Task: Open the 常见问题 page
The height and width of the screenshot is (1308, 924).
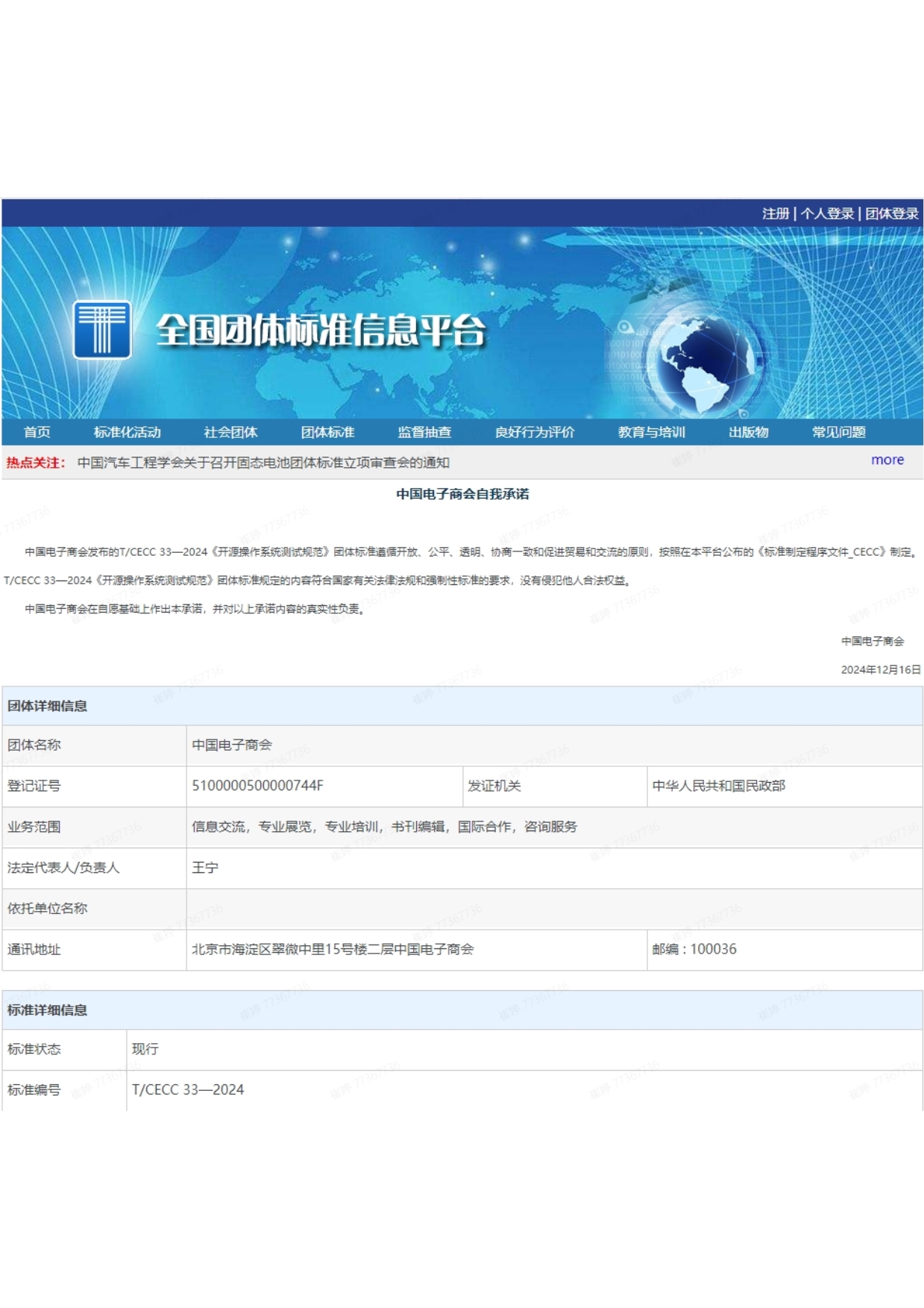Action: click(839, 432)
